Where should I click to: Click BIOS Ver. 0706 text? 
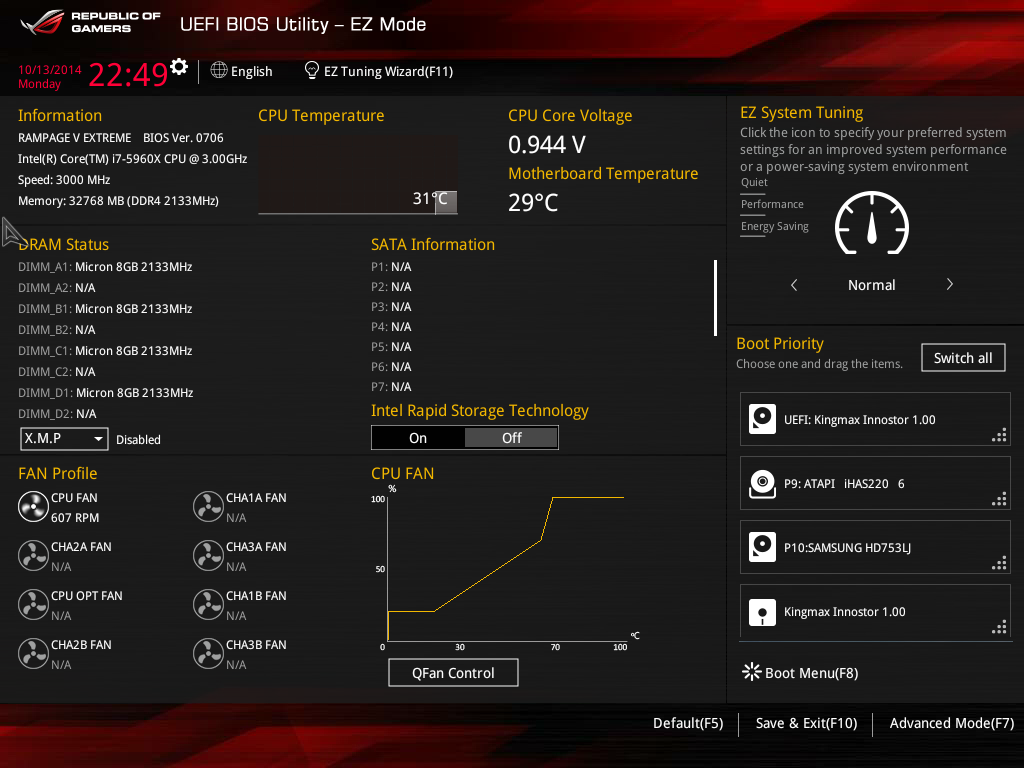pyautogui.click(x=184, y=138)
